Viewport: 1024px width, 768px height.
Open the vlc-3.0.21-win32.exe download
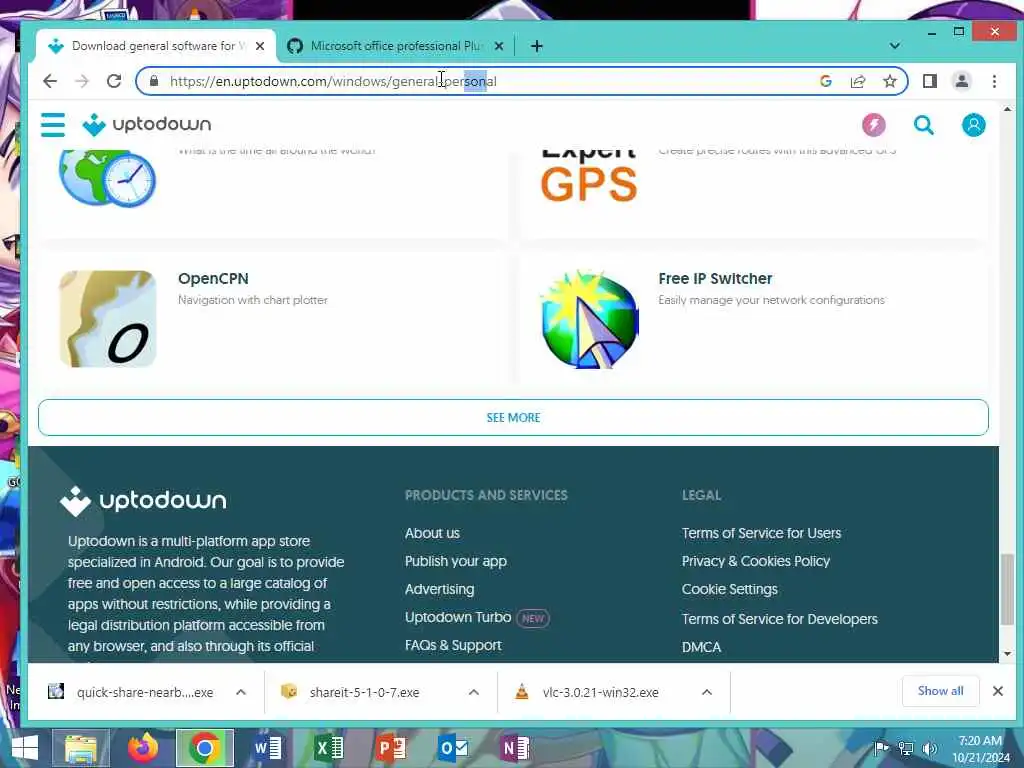point(600,692)
